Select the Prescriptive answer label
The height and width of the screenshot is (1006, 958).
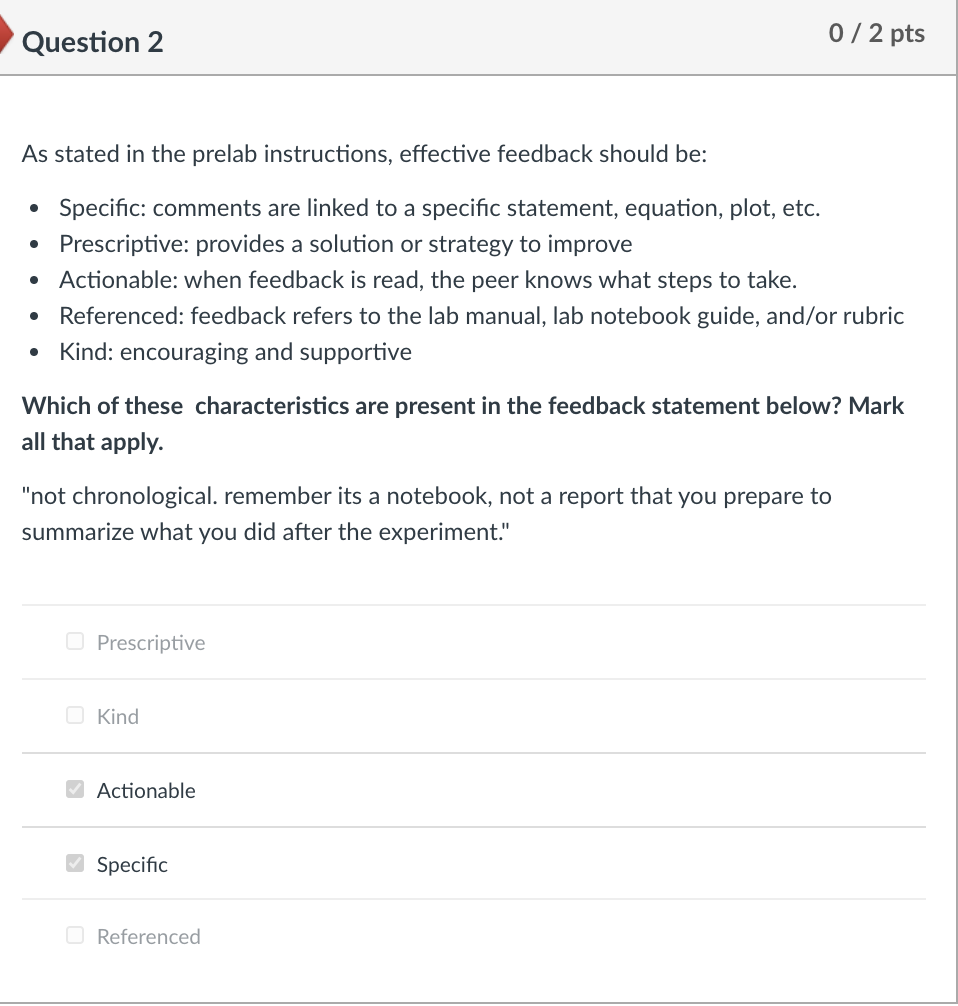(150, 643)
